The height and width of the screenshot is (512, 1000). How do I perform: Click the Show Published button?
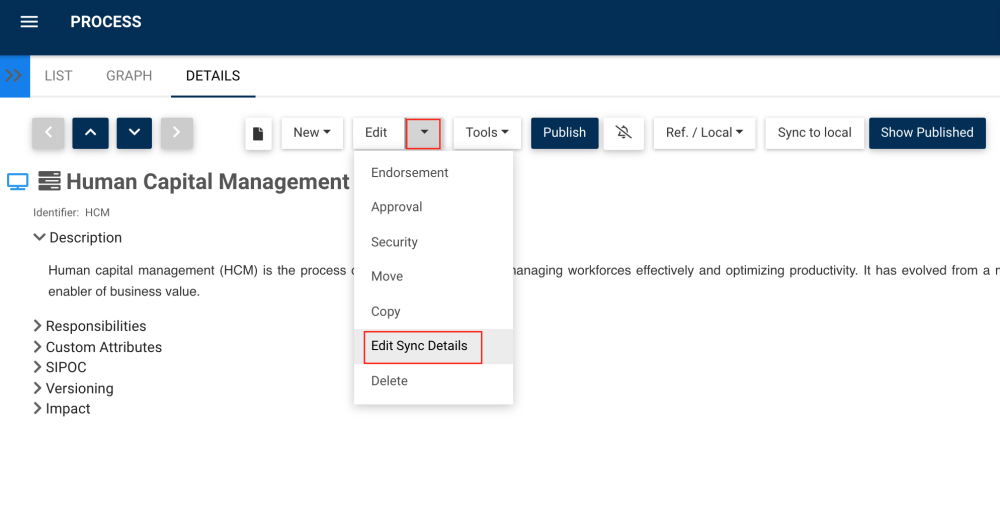coord(927,133)
